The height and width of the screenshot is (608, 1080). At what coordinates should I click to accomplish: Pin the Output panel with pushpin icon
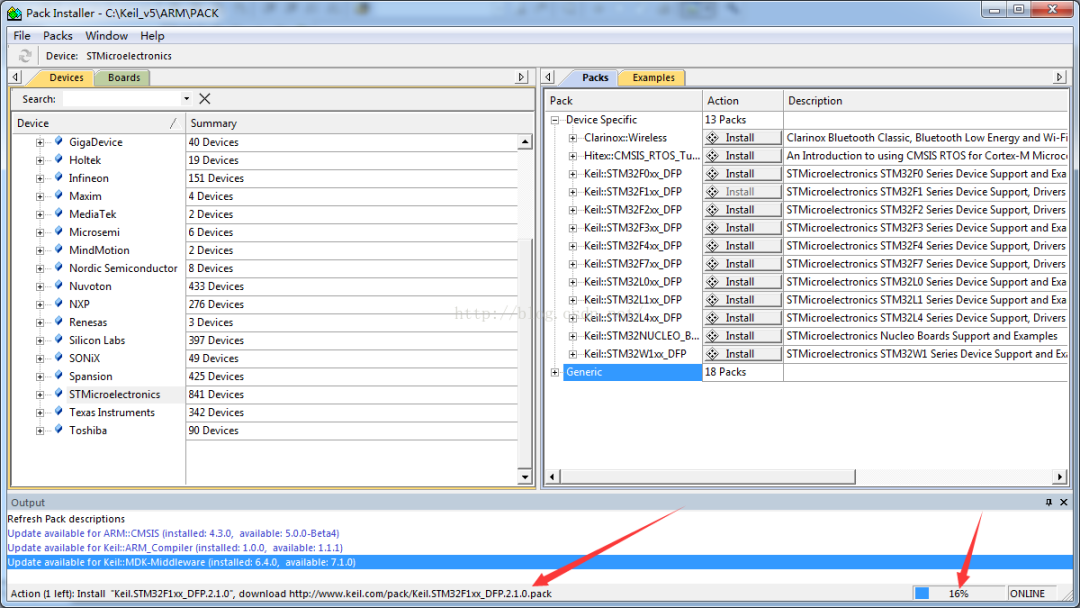[x=1048, y=503]
